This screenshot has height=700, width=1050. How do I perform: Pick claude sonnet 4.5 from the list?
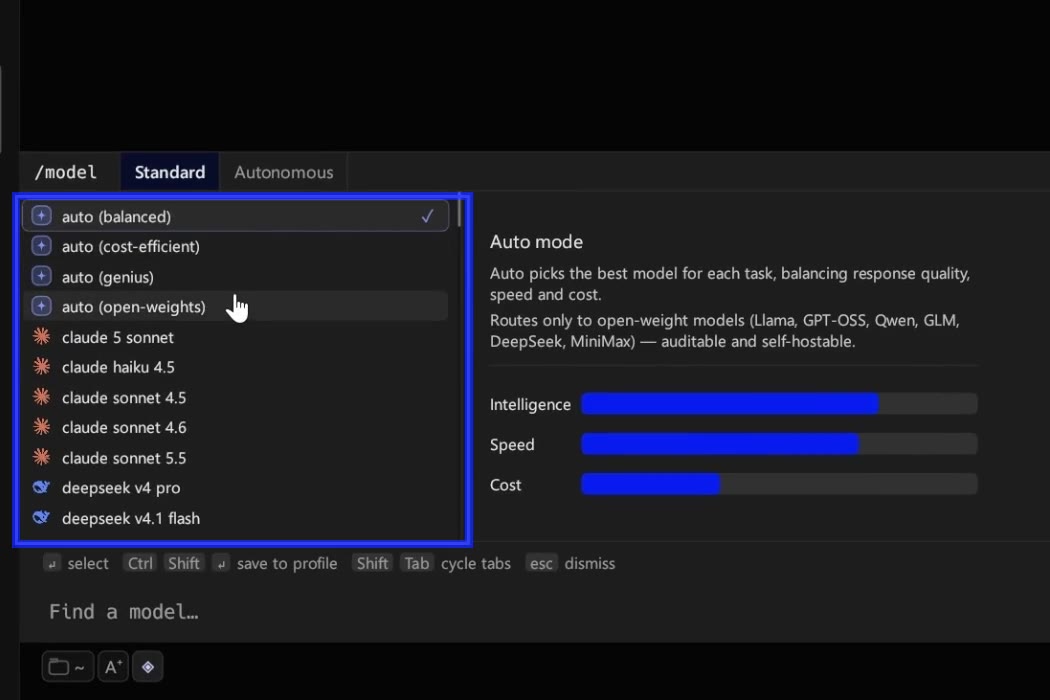[x=236, y=397]
